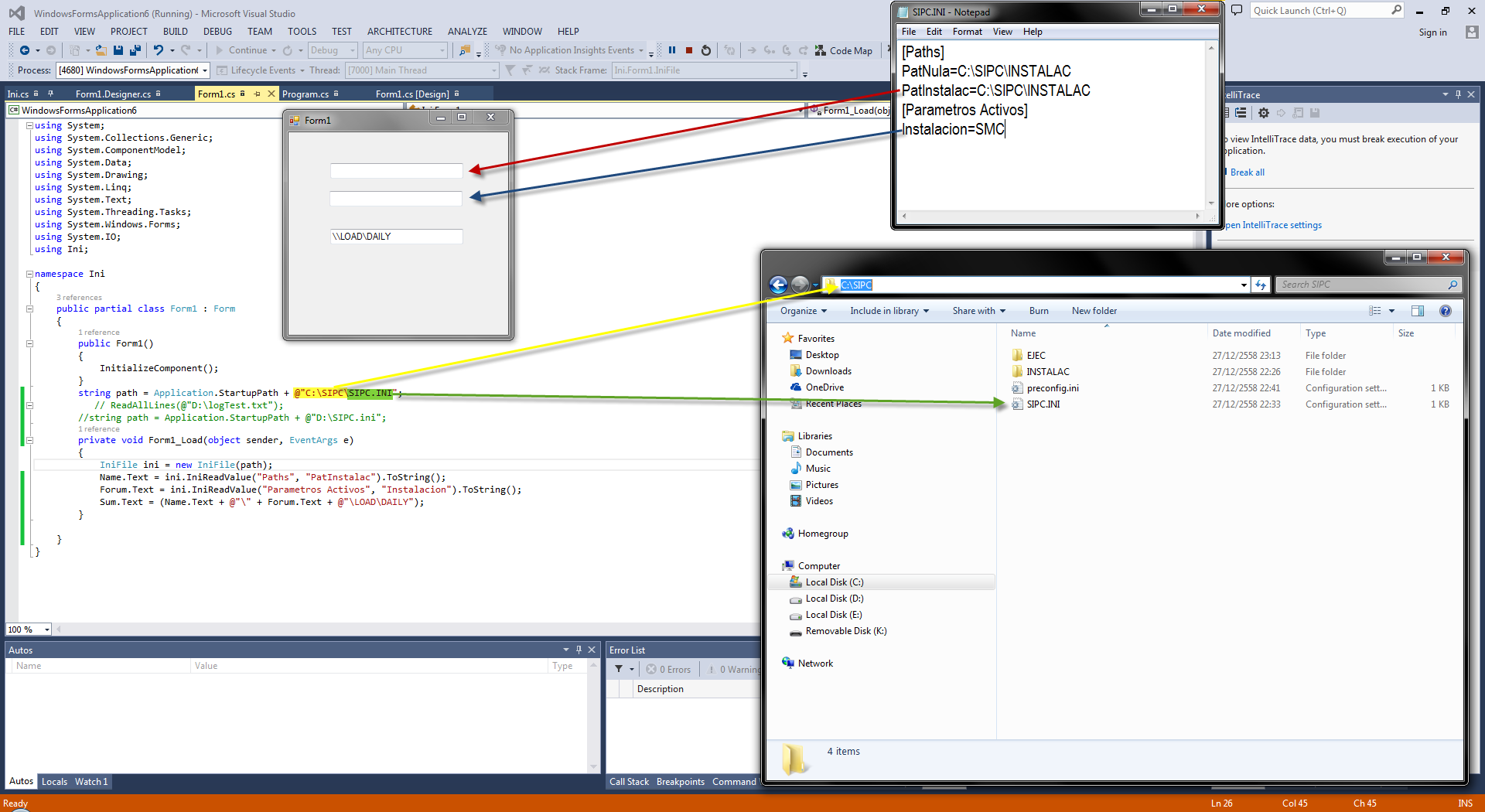Pause debugging with Break All icon
Viewport: 1485px width, 812px height.
point(672,50)
